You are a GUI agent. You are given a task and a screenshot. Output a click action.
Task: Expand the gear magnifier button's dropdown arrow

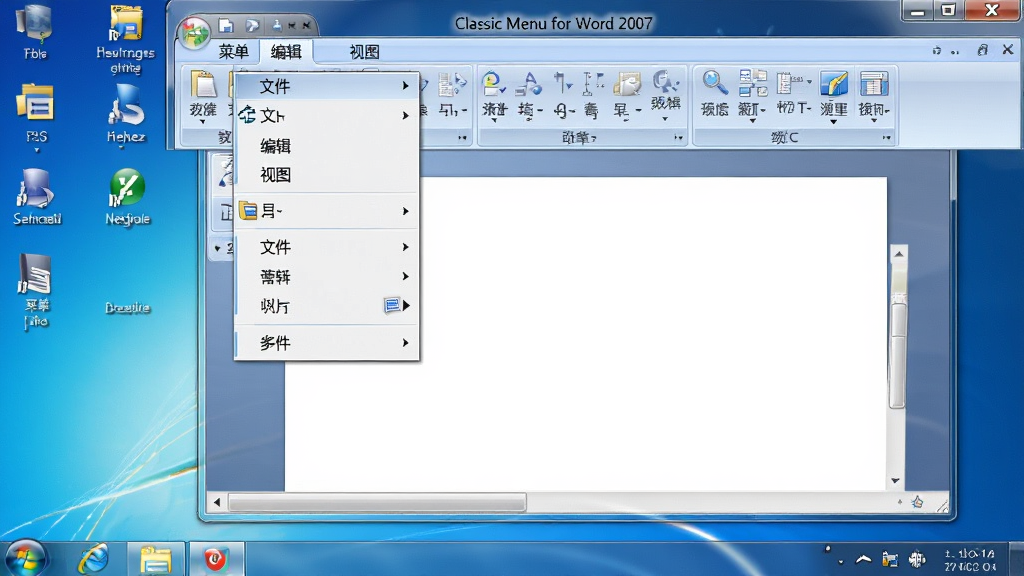665,120
